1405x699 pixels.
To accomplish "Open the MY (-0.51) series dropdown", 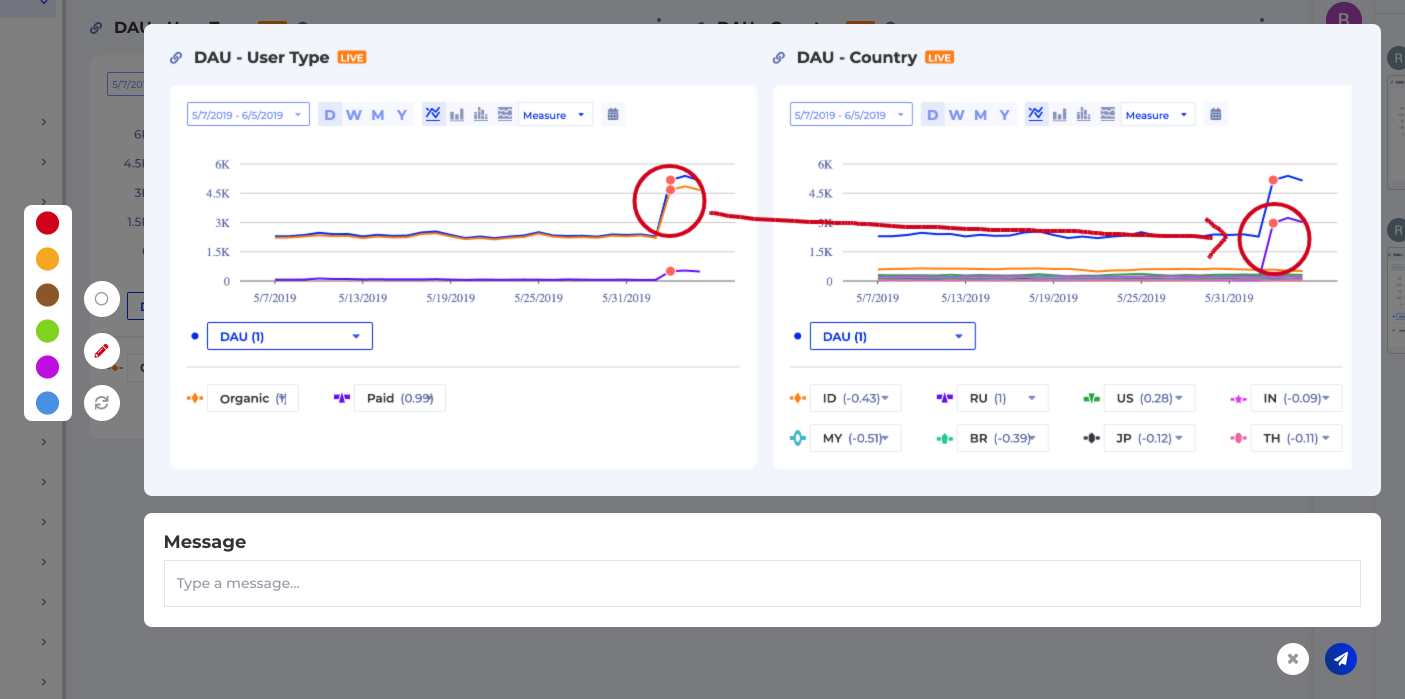I will point(856,438).
